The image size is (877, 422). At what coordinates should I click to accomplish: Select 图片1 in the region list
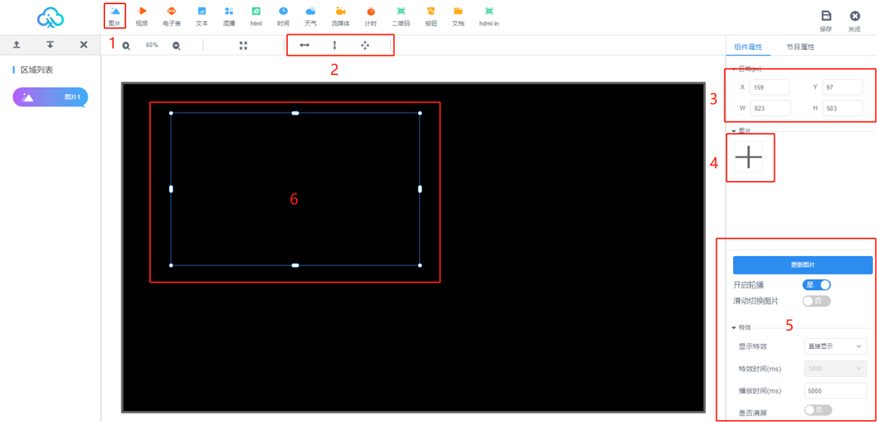click(50, 97)
